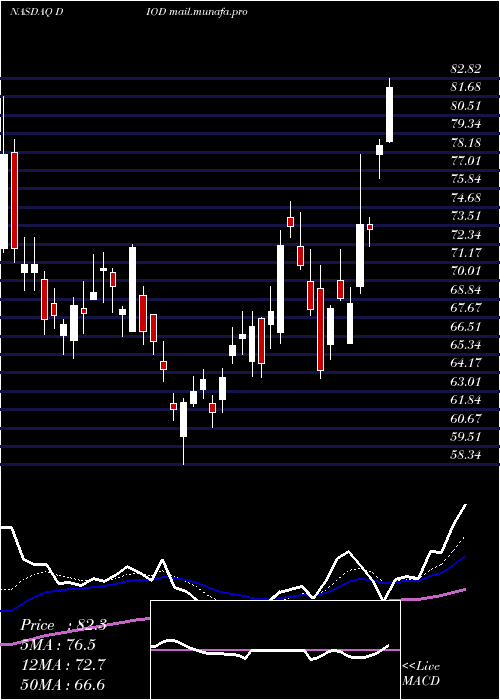Screen dimensions: 500x700
Task: Click the 63.01 price axis label
Action: (x=466, y=382)
